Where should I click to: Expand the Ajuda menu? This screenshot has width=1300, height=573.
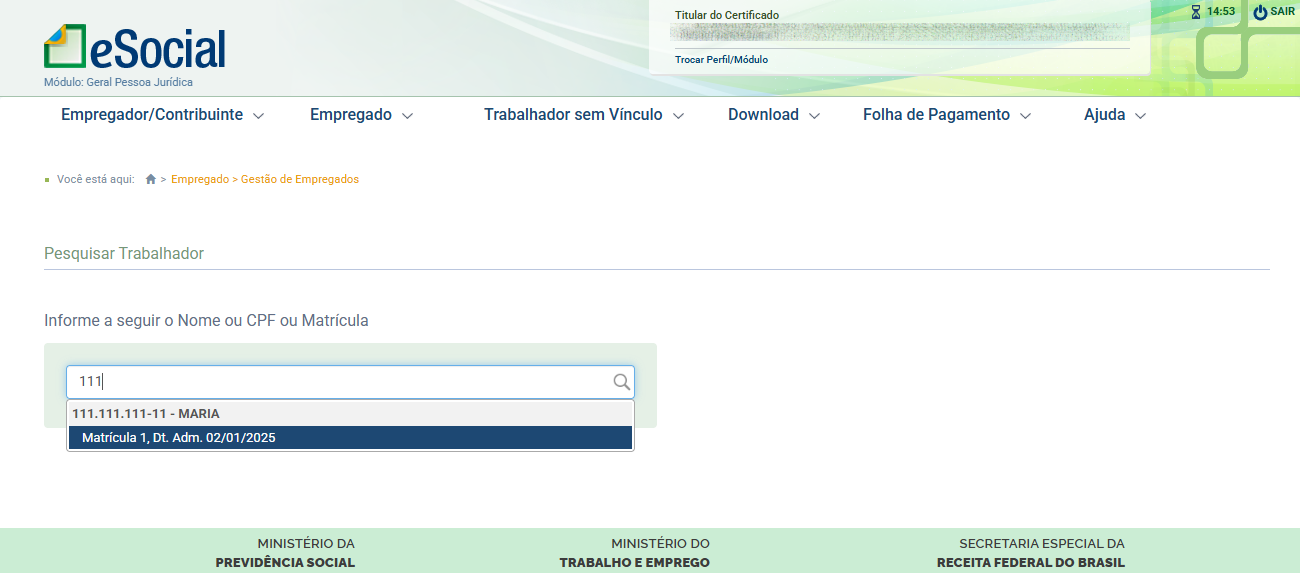[1114, 115]
